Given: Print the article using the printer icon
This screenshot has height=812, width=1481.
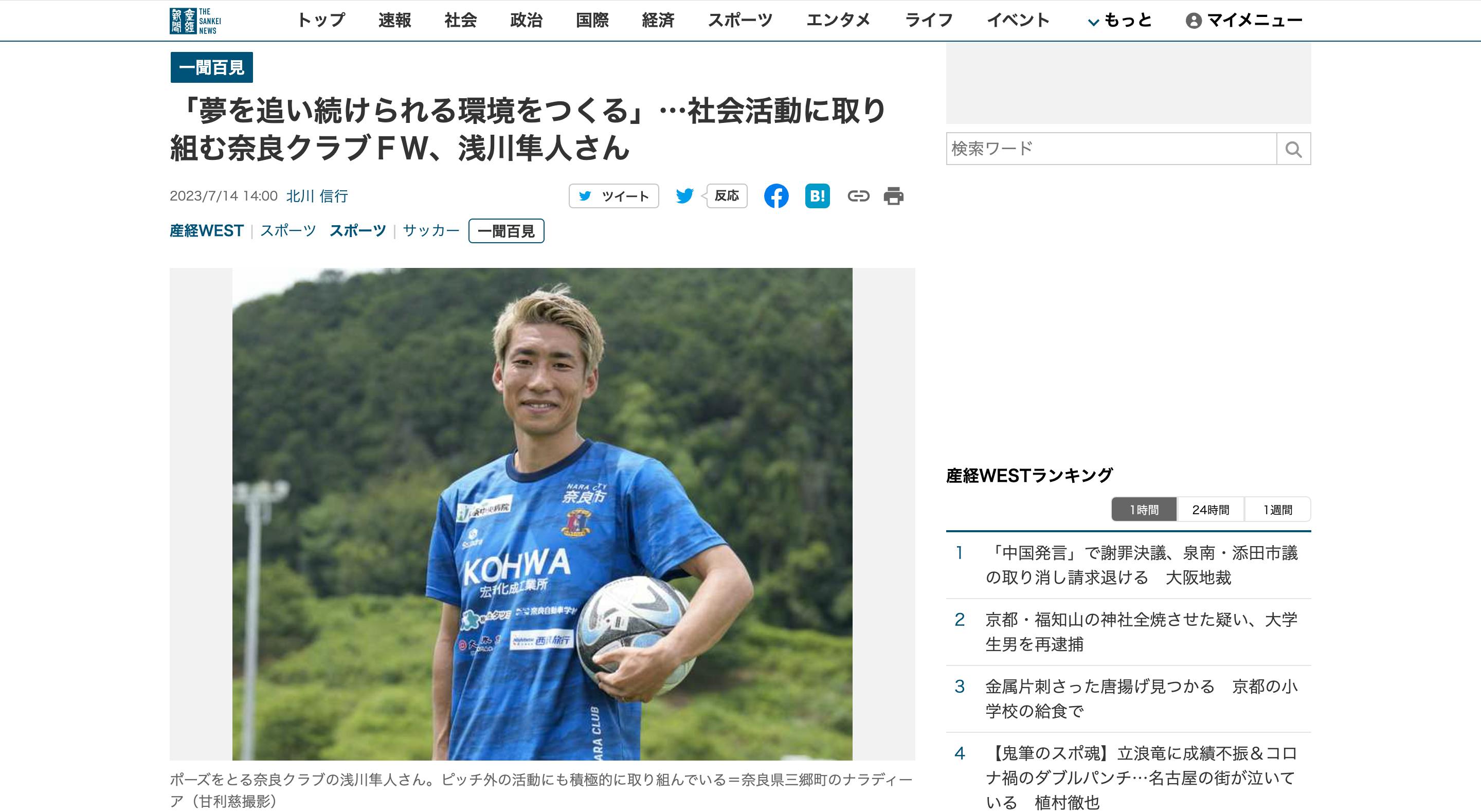Looking at the screenshot, I should tap(893, 196).
